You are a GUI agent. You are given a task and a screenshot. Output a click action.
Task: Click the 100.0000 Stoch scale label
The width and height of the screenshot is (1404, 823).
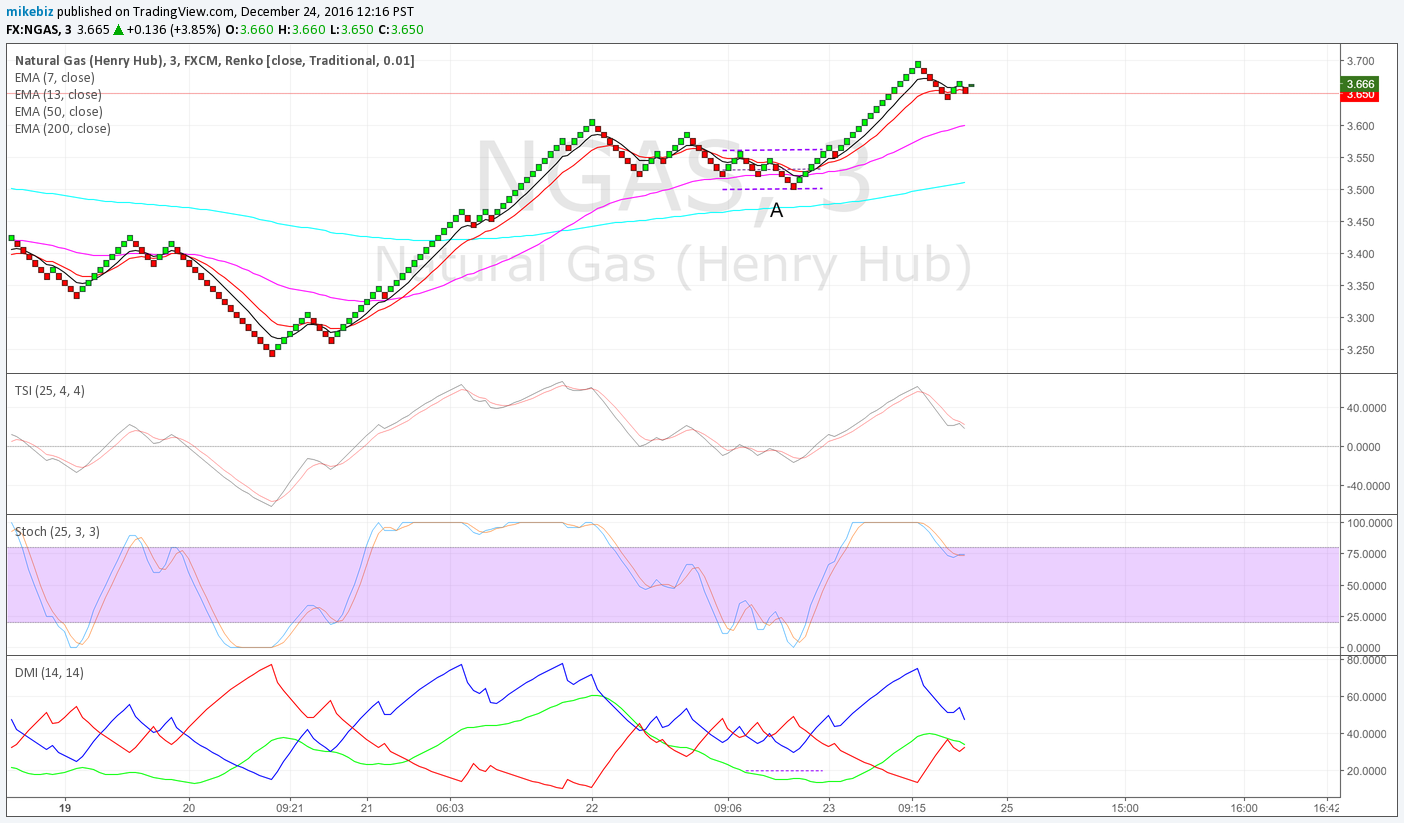[x=1368, y=523]
